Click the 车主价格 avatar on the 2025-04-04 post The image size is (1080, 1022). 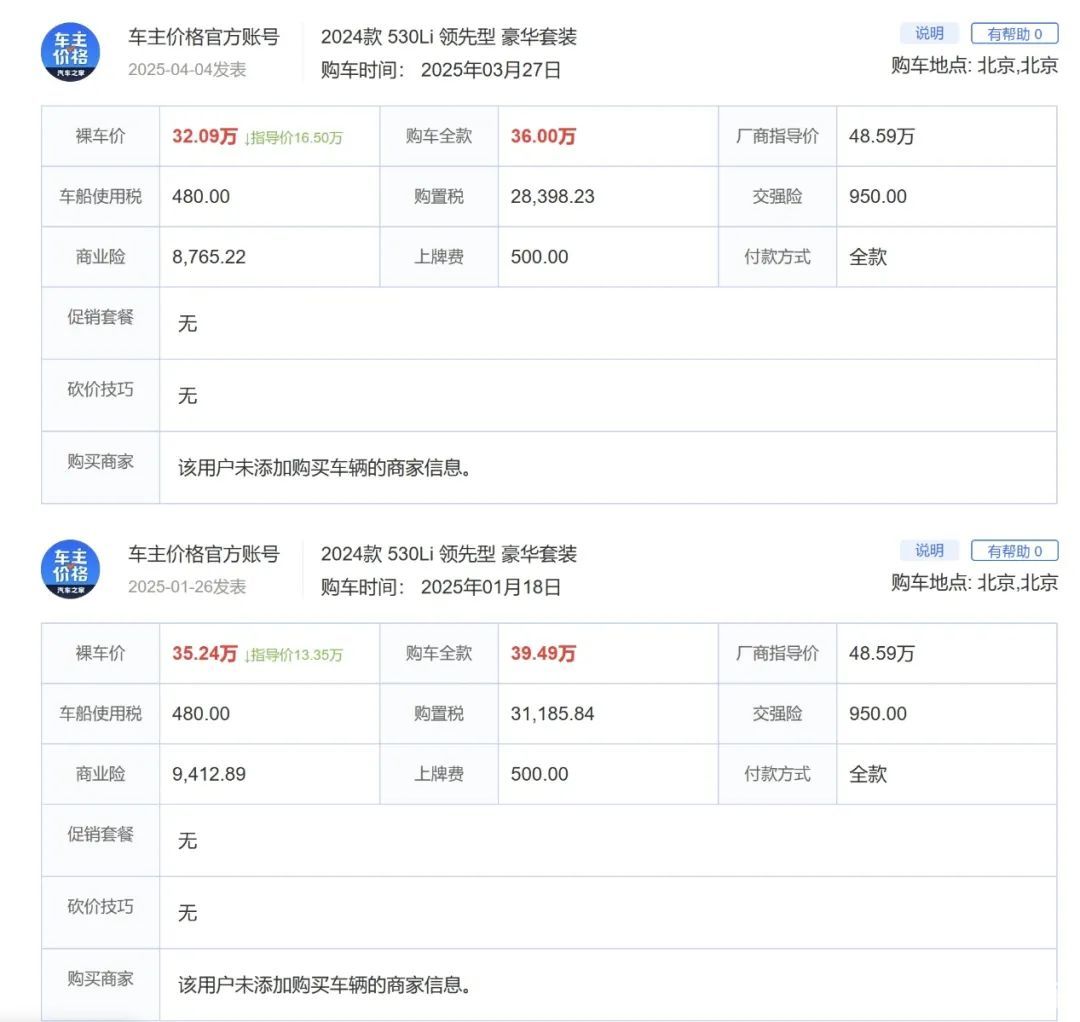[x=70, y=52]
